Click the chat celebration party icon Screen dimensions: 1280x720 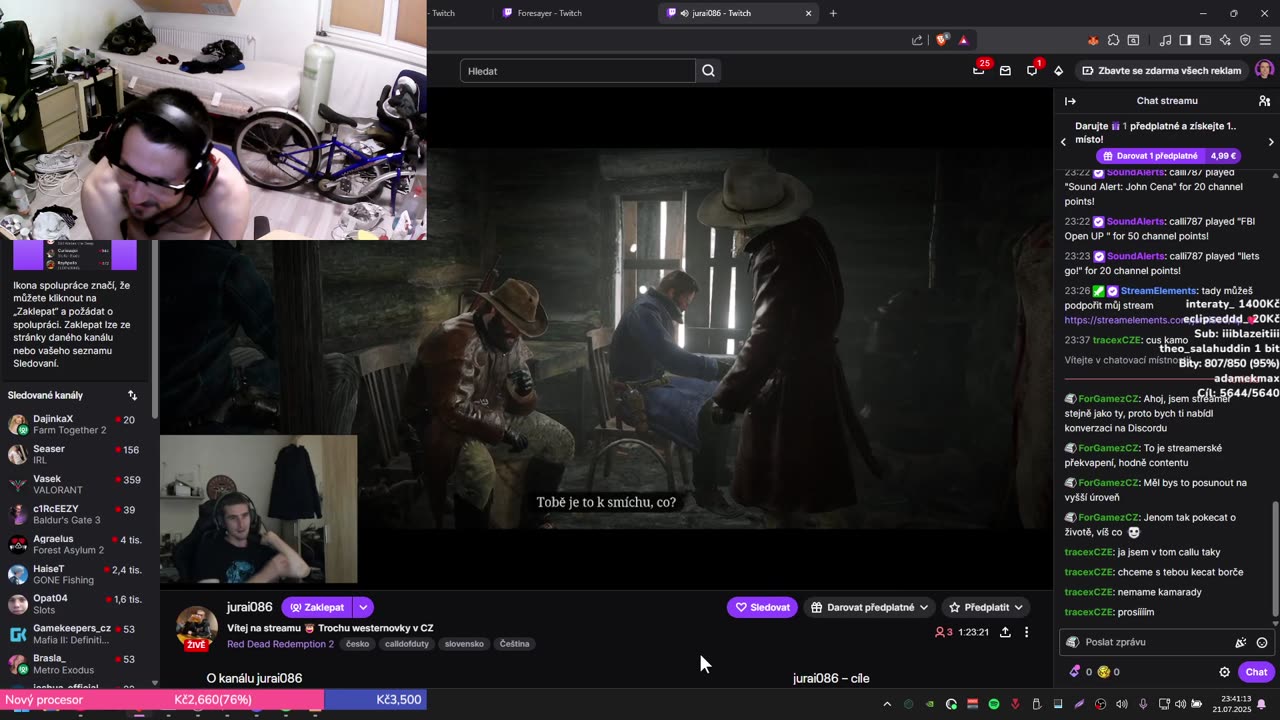[x=1241, y=643]
